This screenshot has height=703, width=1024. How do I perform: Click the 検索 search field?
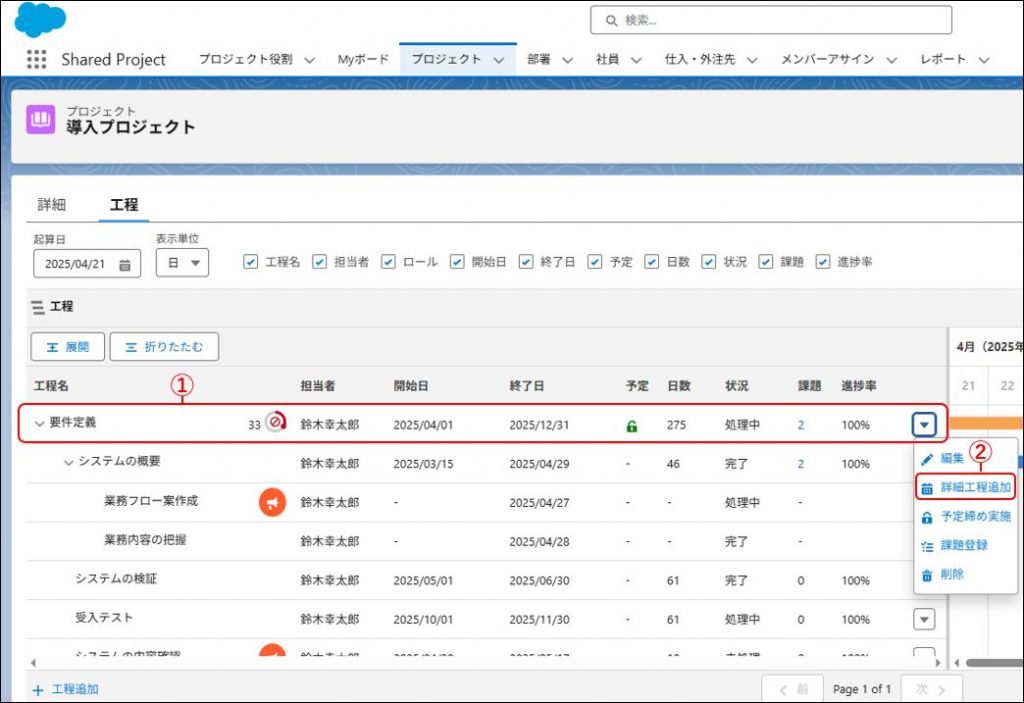(x=770, y=20)
